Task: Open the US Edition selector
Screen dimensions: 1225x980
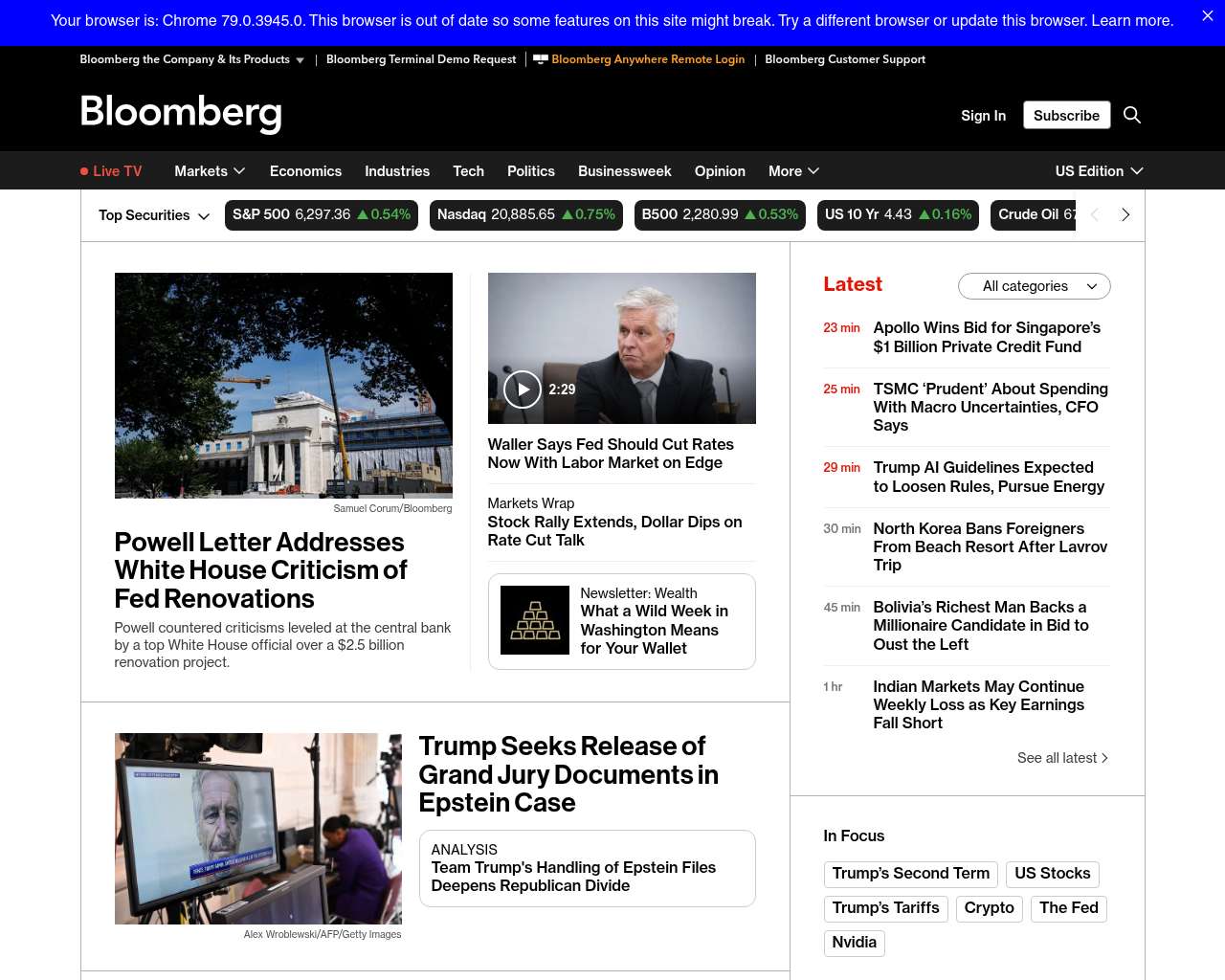Action: point(1099,171)
